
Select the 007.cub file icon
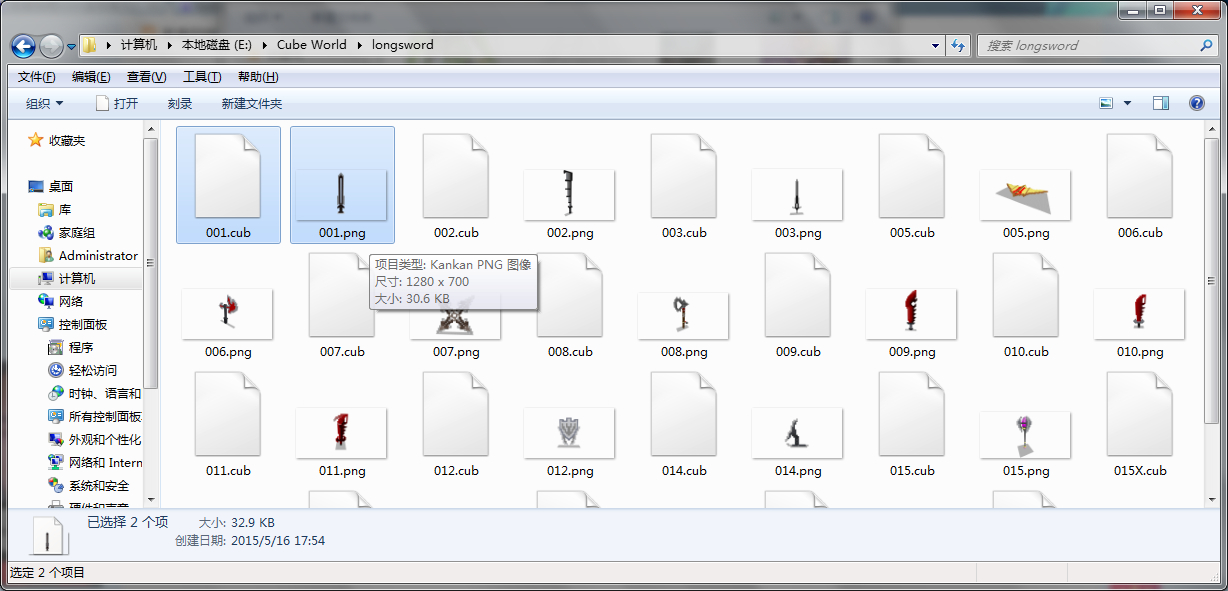coord(342,295)
